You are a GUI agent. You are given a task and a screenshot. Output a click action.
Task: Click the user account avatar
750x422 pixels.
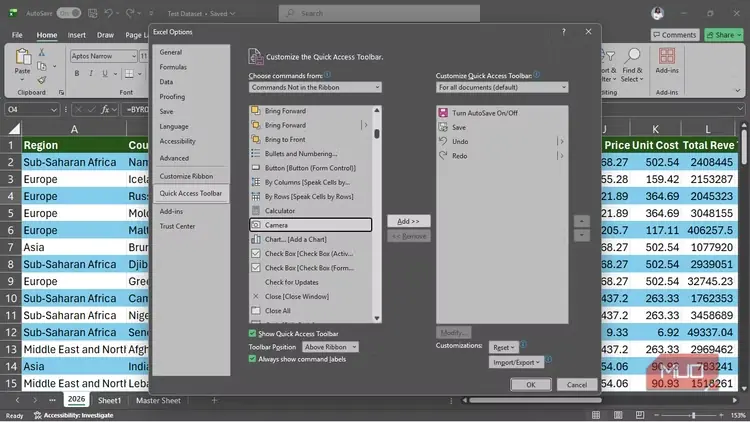pyautogui.click(x=658, y=13)
